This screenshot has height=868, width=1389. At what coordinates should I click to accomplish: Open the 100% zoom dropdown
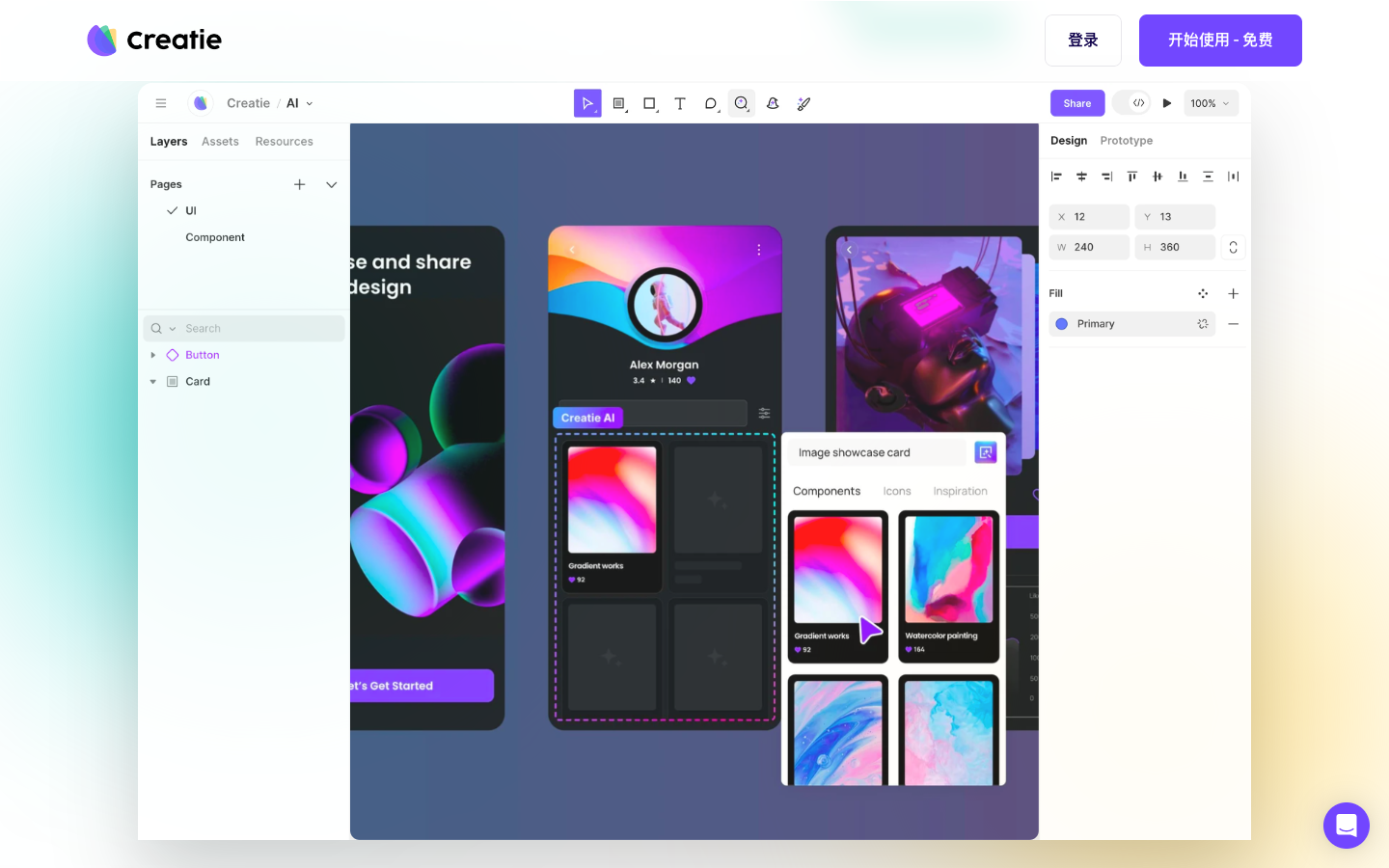[1211, 103]
